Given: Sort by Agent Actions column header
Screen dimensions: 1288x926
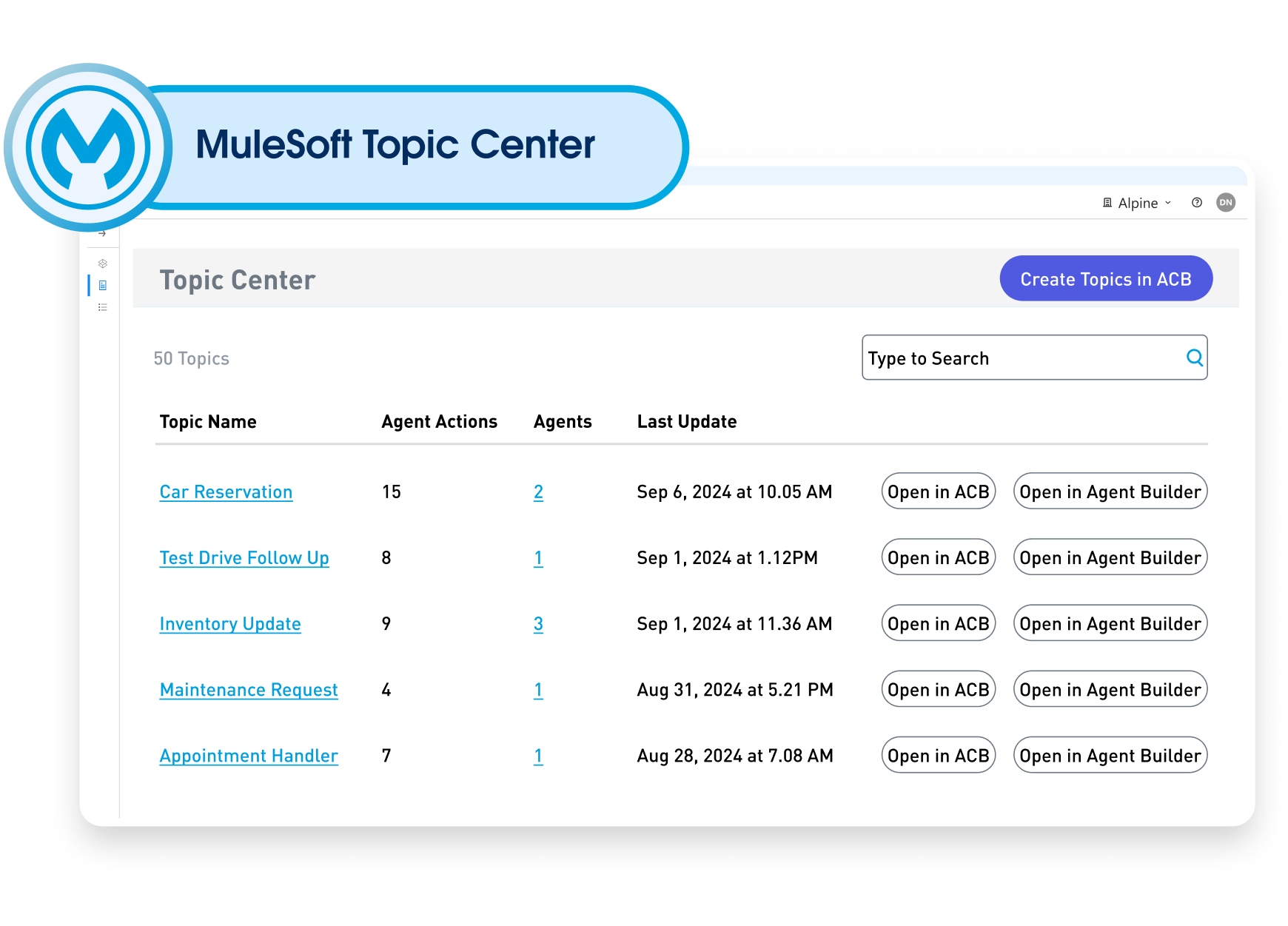Looking at the screenshot, I should tap(439, 422).
